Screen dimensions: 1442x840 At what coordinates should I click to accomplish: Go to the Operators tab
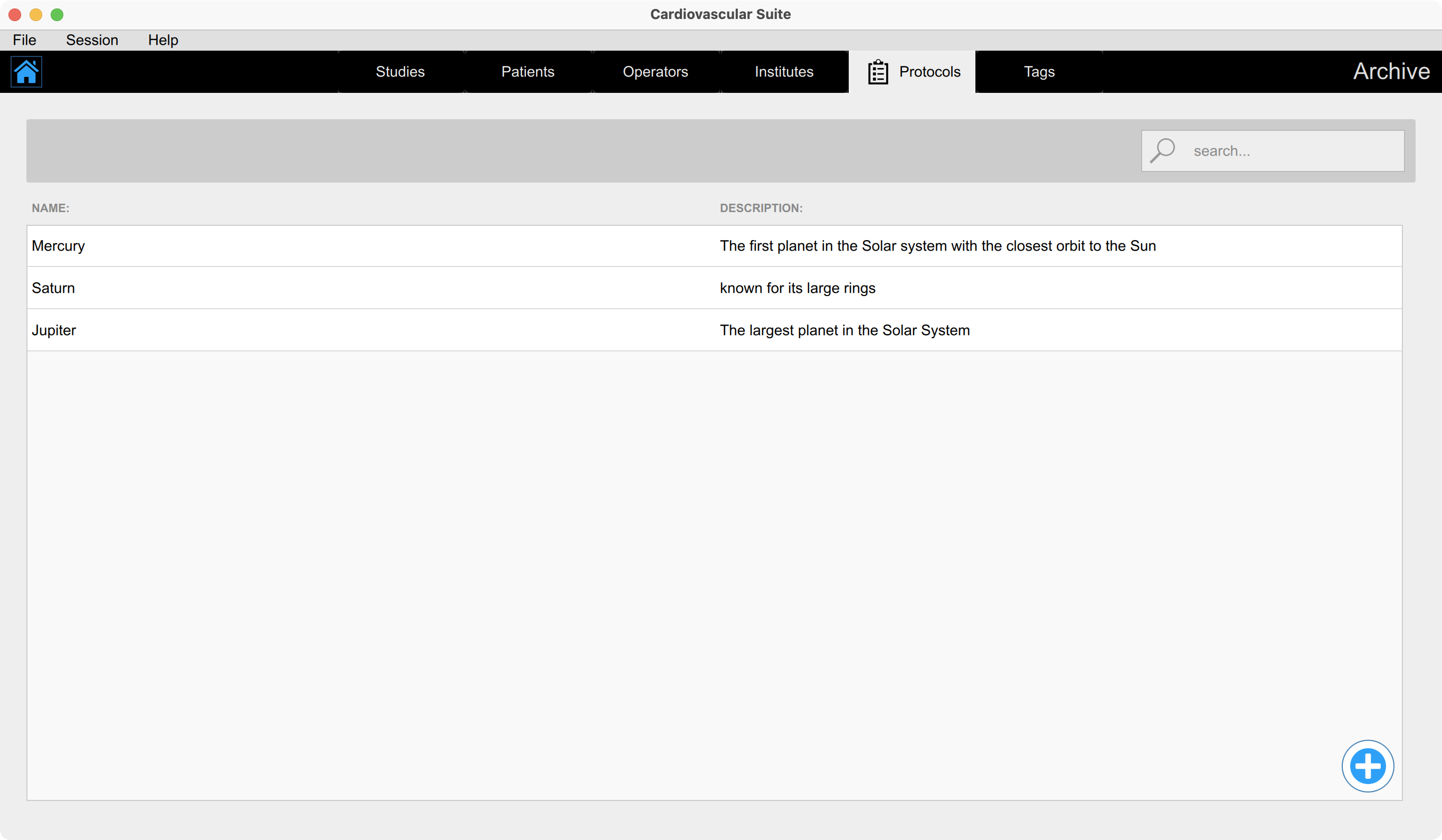pyautogui.click(x=655, y=72)
